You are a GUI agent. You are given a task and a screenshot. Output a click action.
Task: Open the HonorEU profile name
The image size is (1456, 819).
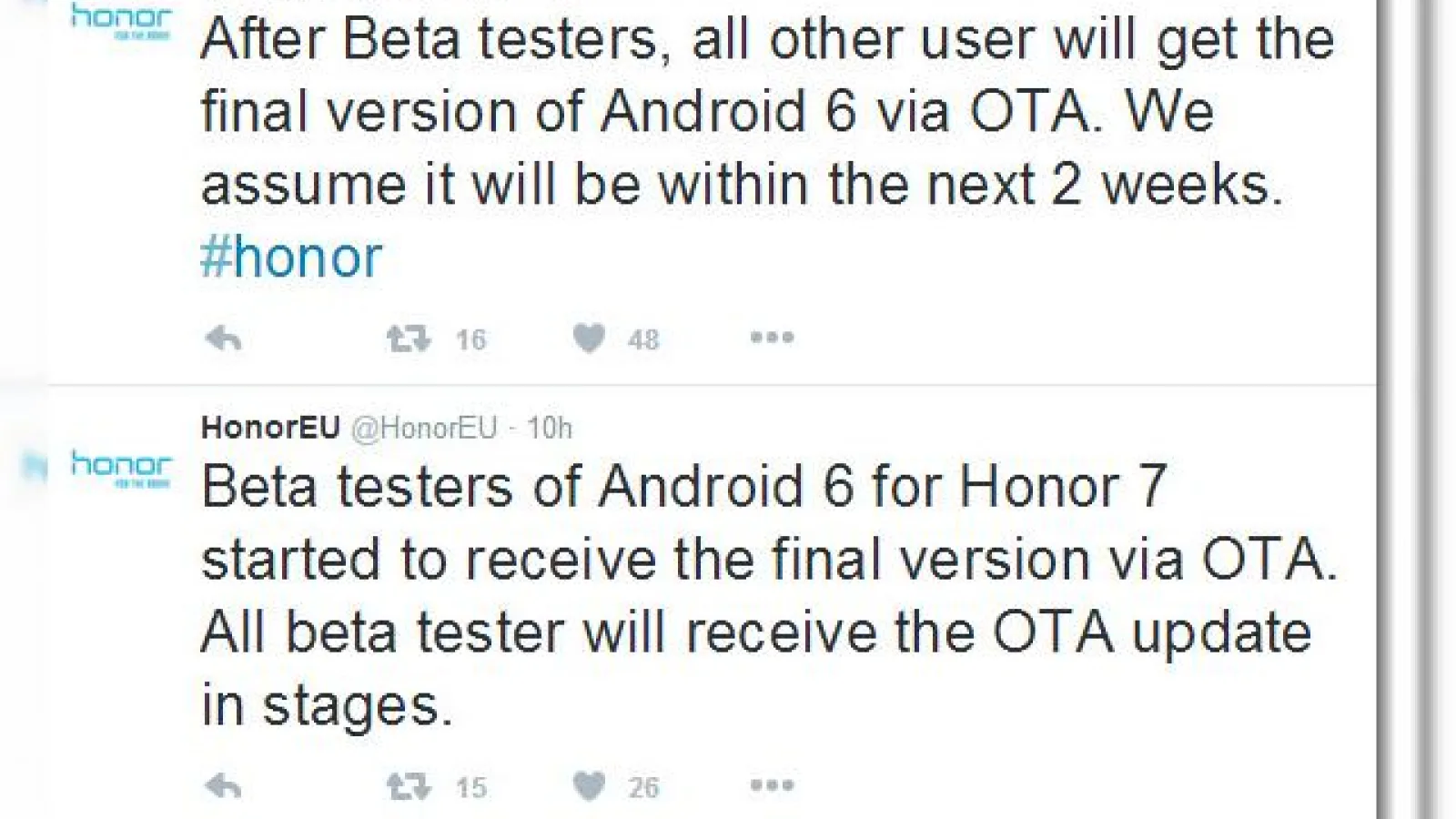[x=270, y=427]
